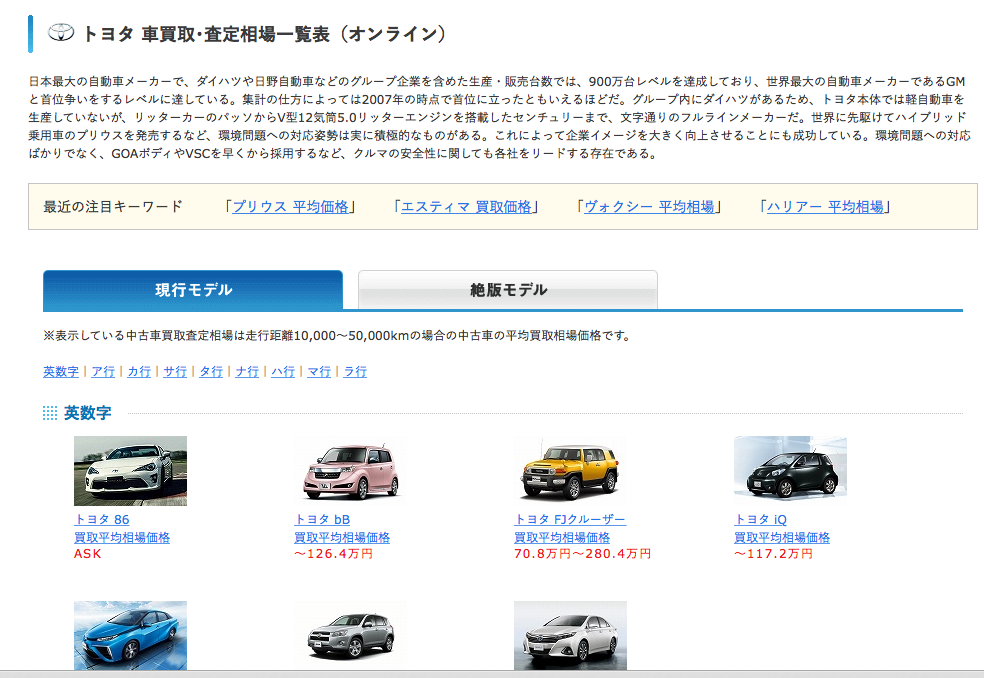984x678 pixels.
Task: Click the Toyota logo icon in heading
Action: point(61,33)
